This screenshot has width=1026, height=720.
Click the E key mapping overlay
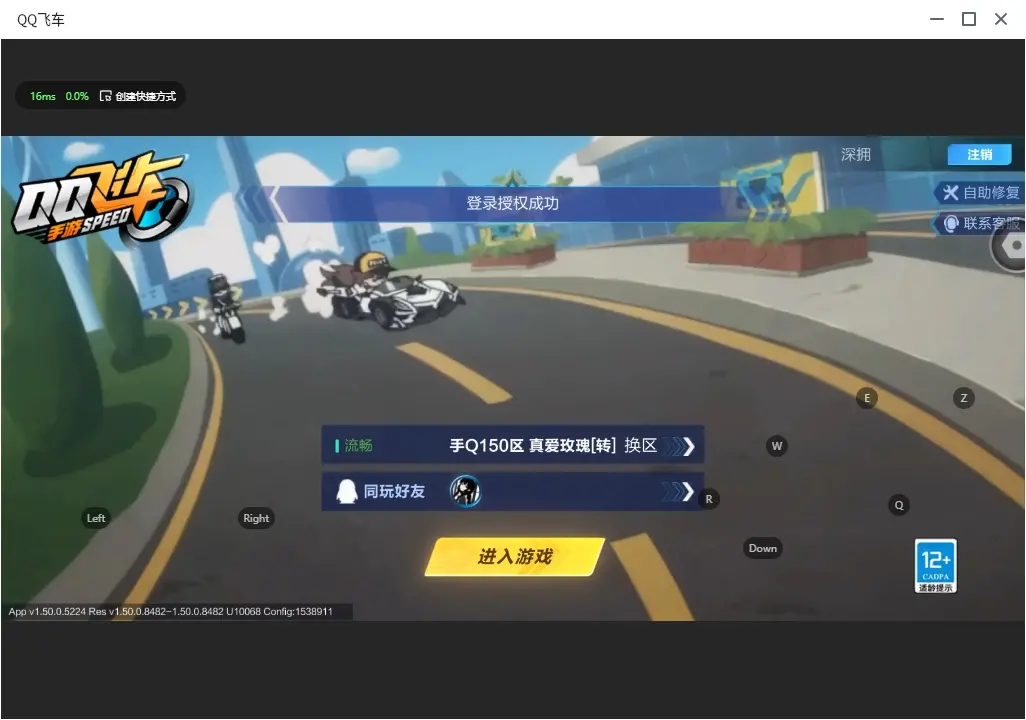pos(867,398)
